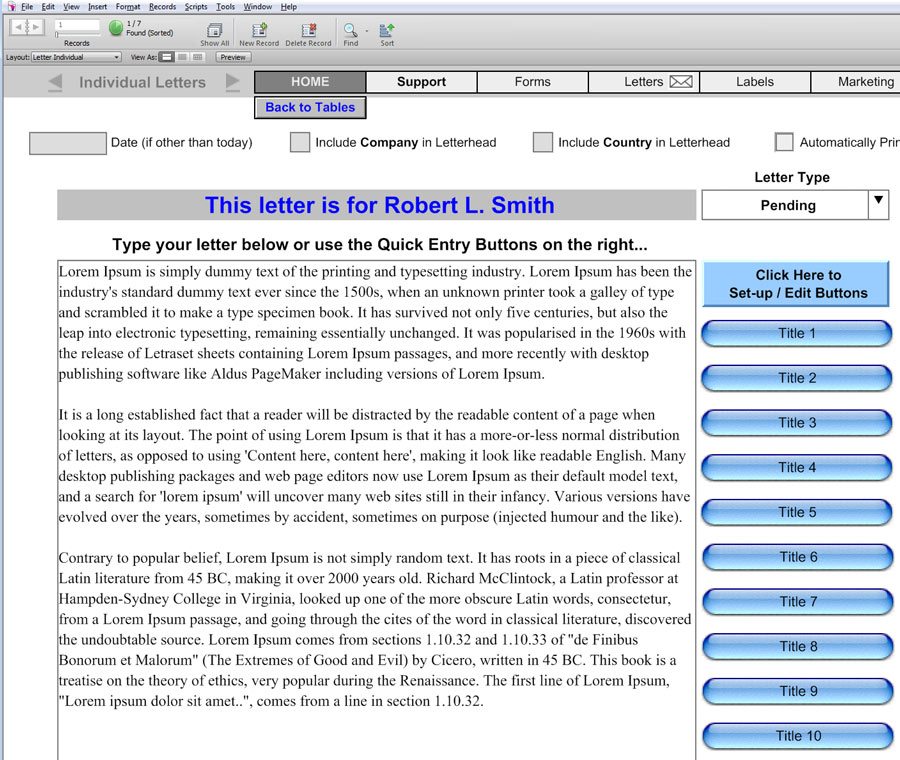Toggle Include Country in Letterhead checkbox
This screenshot has height=760, width=900.
pos(542,142)
